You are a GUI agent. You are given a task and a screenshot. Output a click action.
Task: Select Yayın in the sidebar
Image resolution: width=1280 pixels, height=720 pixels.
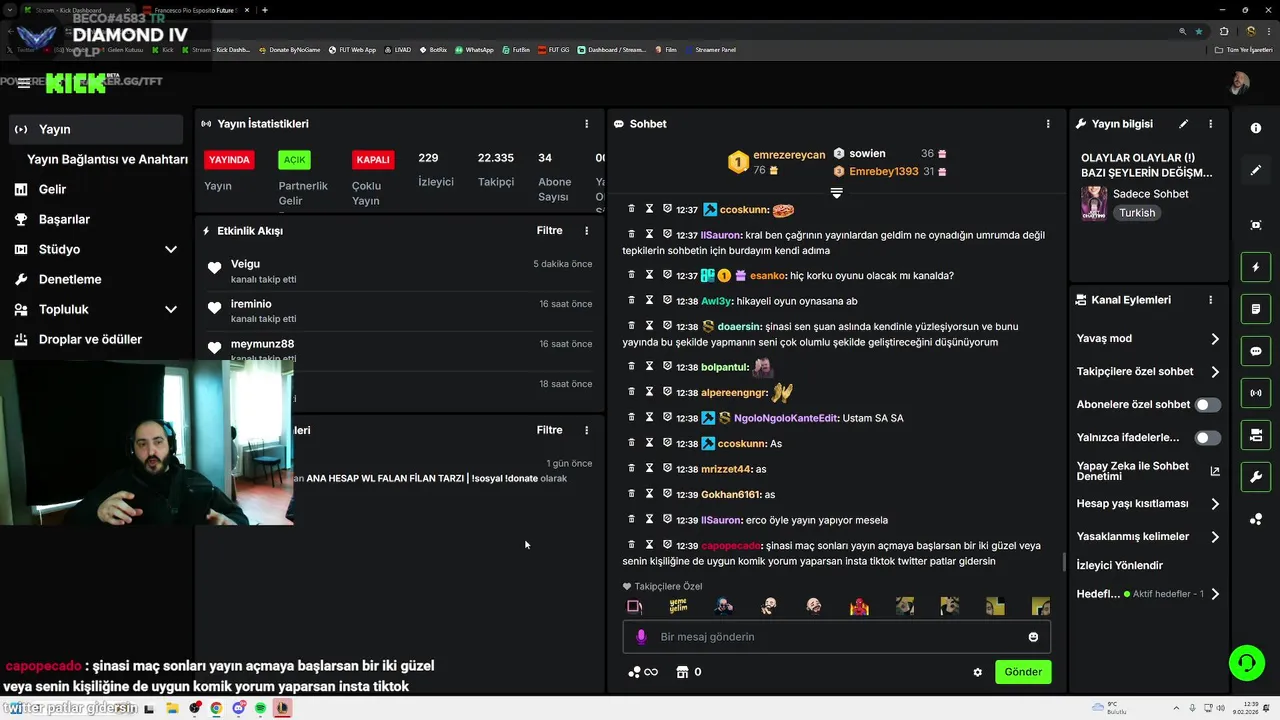[96, 129]
